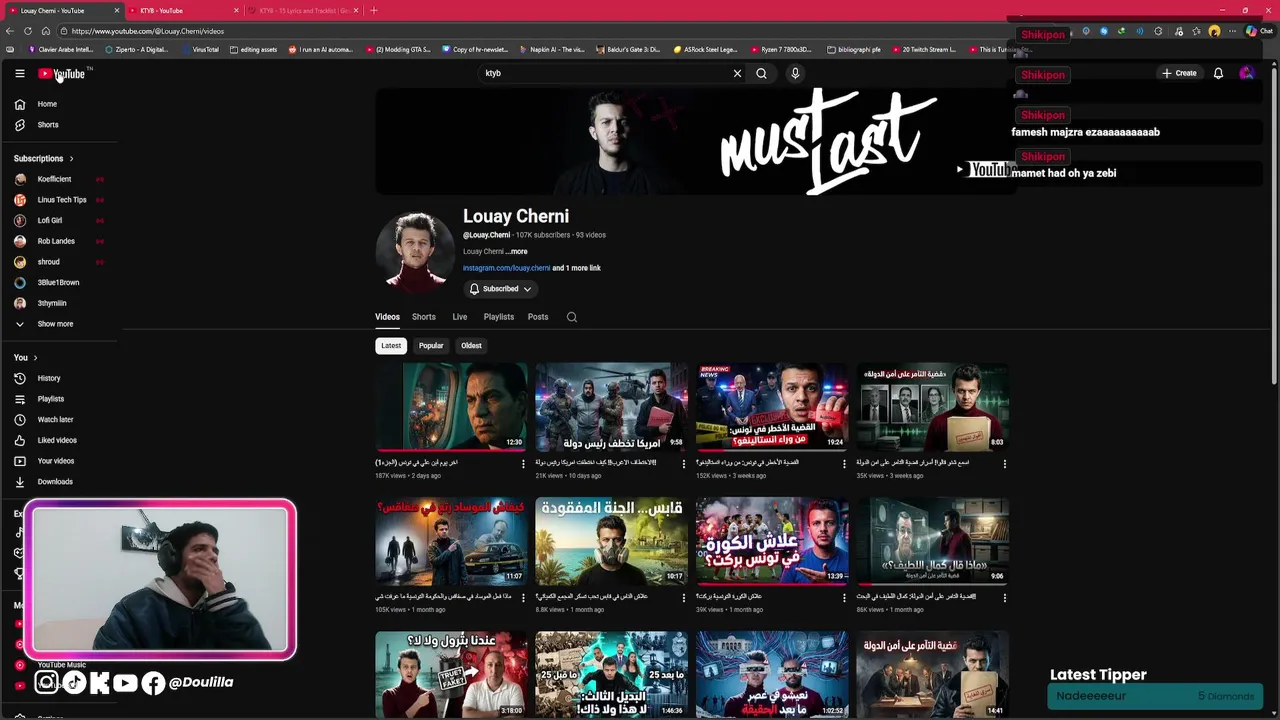Screen dimensions: 1280x720
Task: Open VirusTotal bookmark
Action: (x=200, y=49)
